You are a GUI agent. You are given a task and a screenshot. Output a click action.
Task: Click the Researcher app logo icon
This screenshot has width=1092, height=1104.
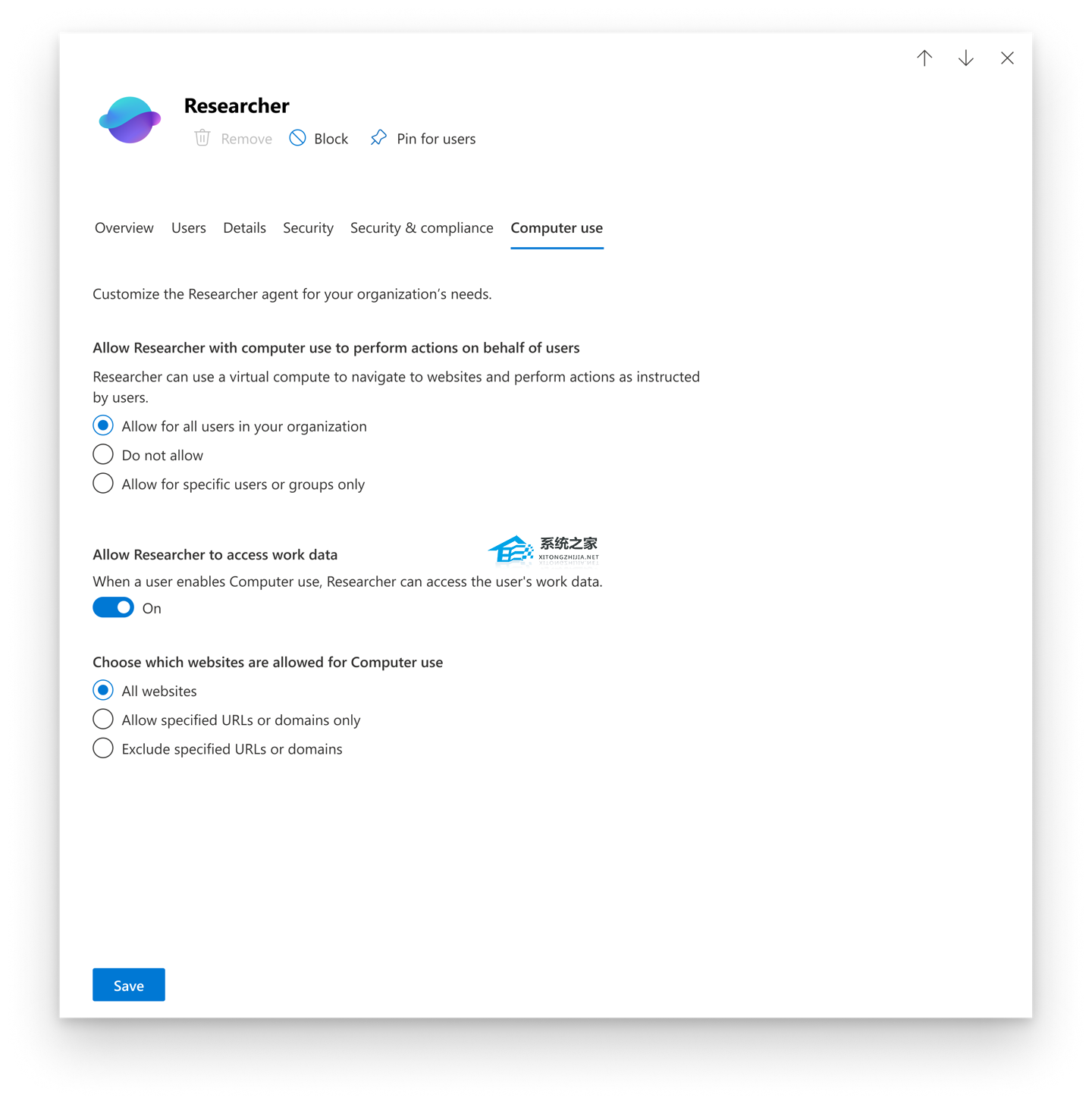point(130,120)
